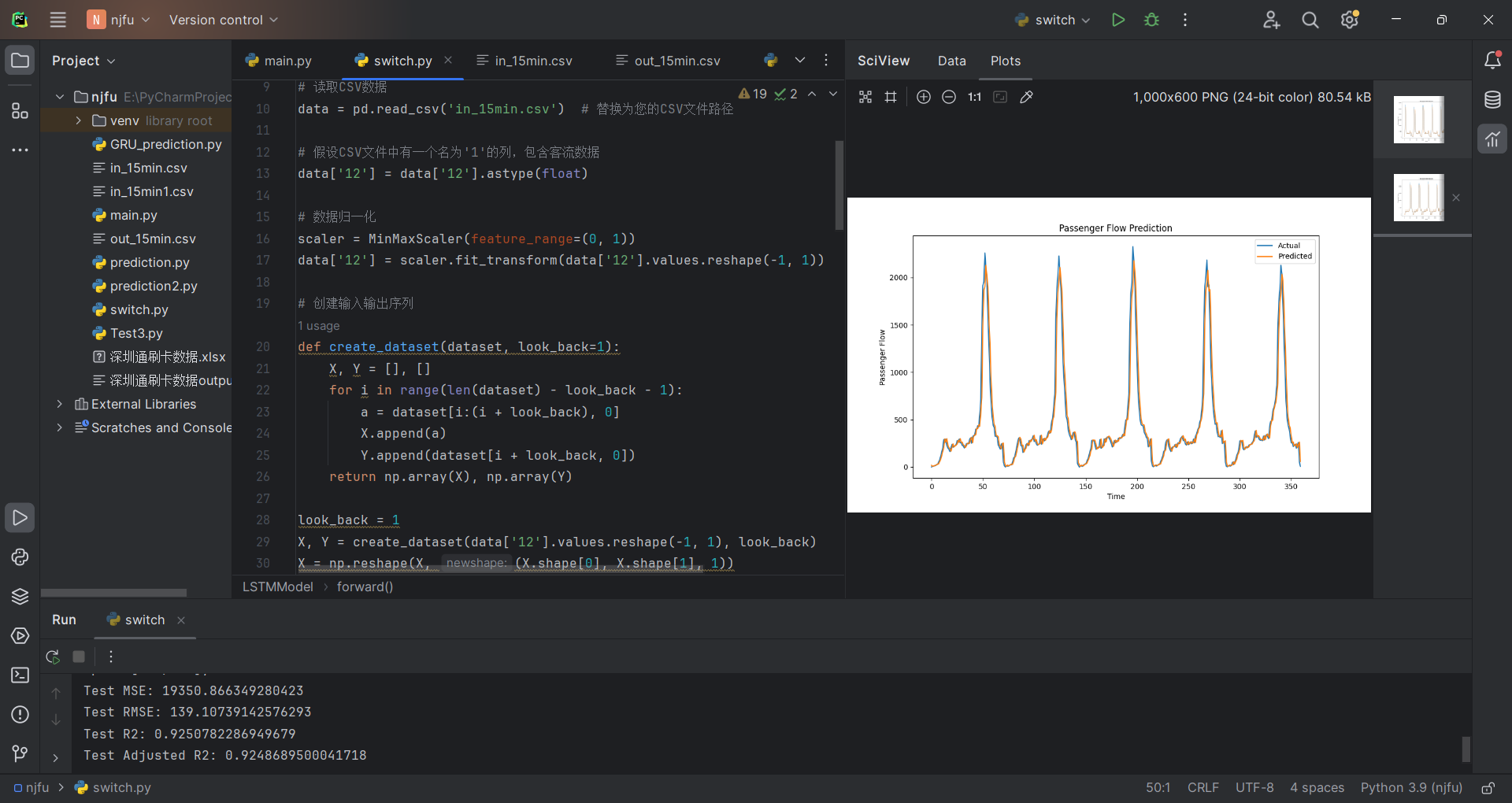The width and height of the screenshot is (1512, 803).
Task: Click the Version control menu button
Action: (223, 20)
